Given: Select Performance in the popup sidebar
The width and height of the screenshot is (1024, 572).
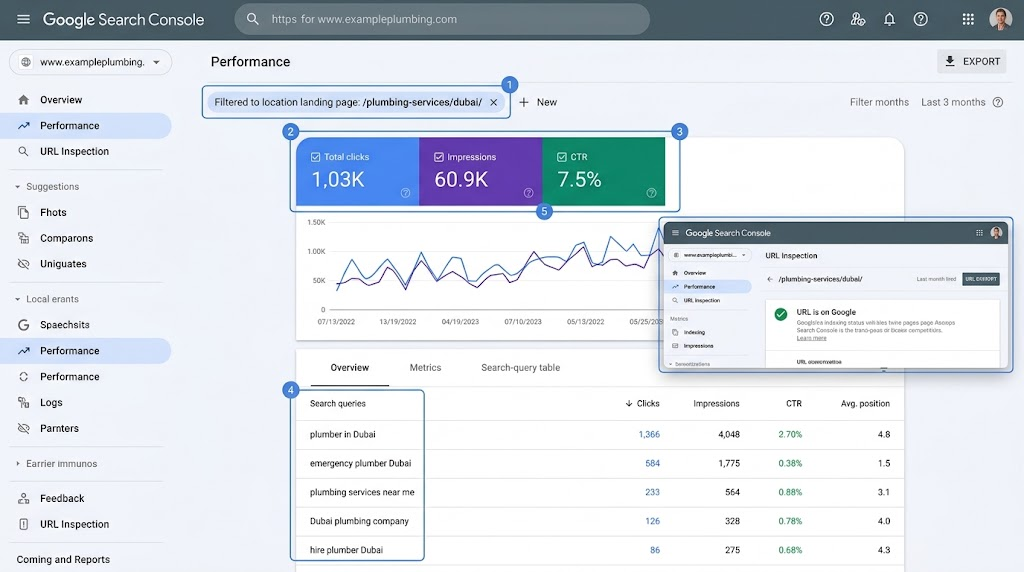Looking at the screenshot, I should click(x=710, y=287).
